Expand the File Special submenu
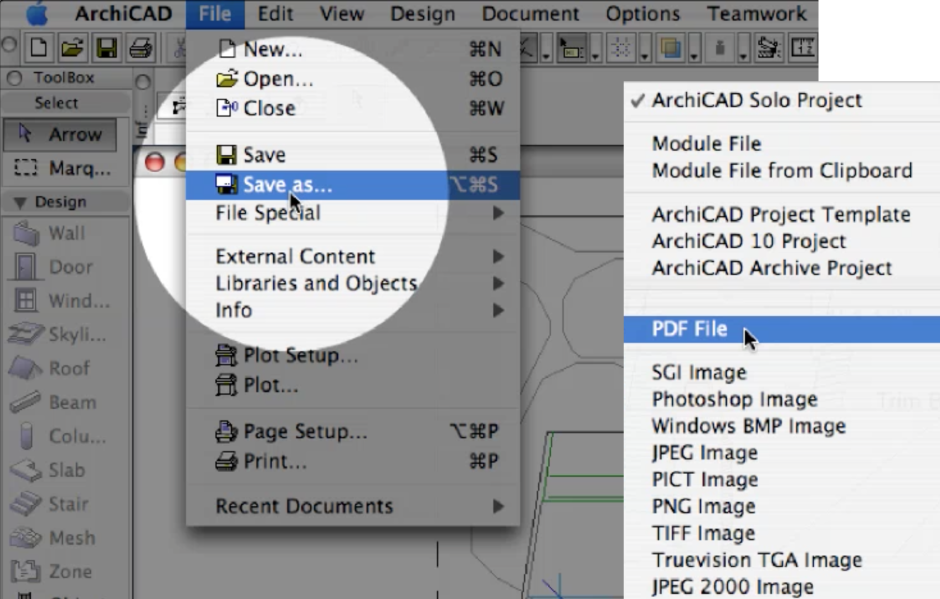 pyautogui.click(x=352, y=213)
